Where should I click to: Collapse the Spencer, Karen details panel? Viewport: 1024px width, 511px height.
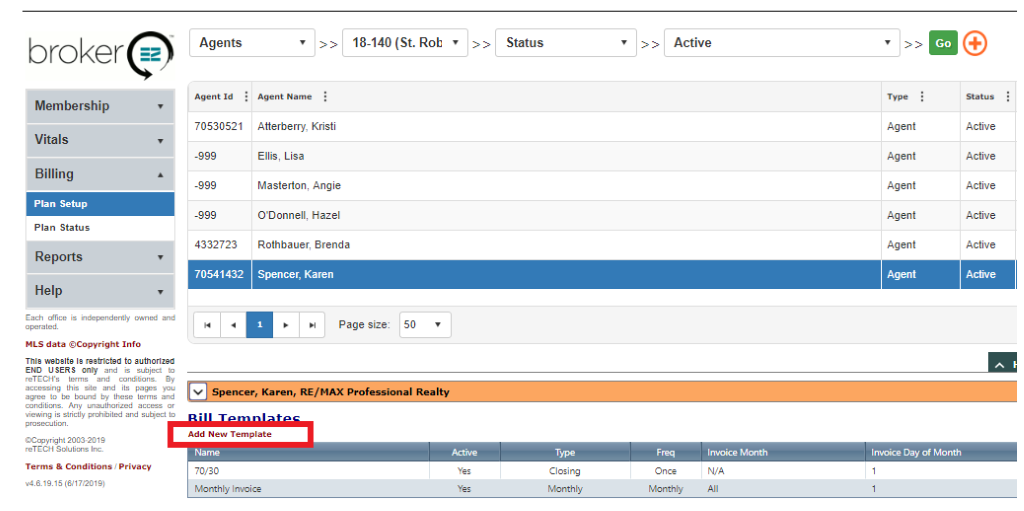pos(198,392)
